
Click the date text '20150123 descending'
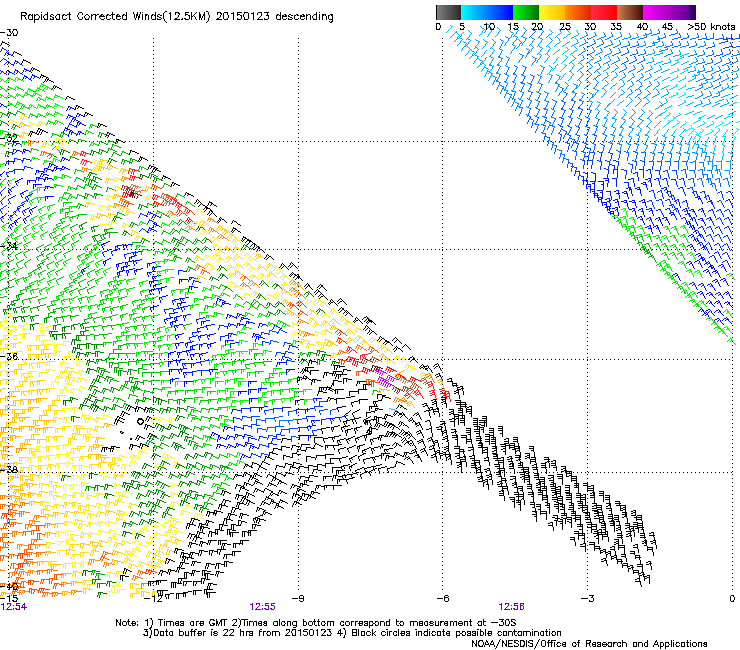tap(275, 17)
